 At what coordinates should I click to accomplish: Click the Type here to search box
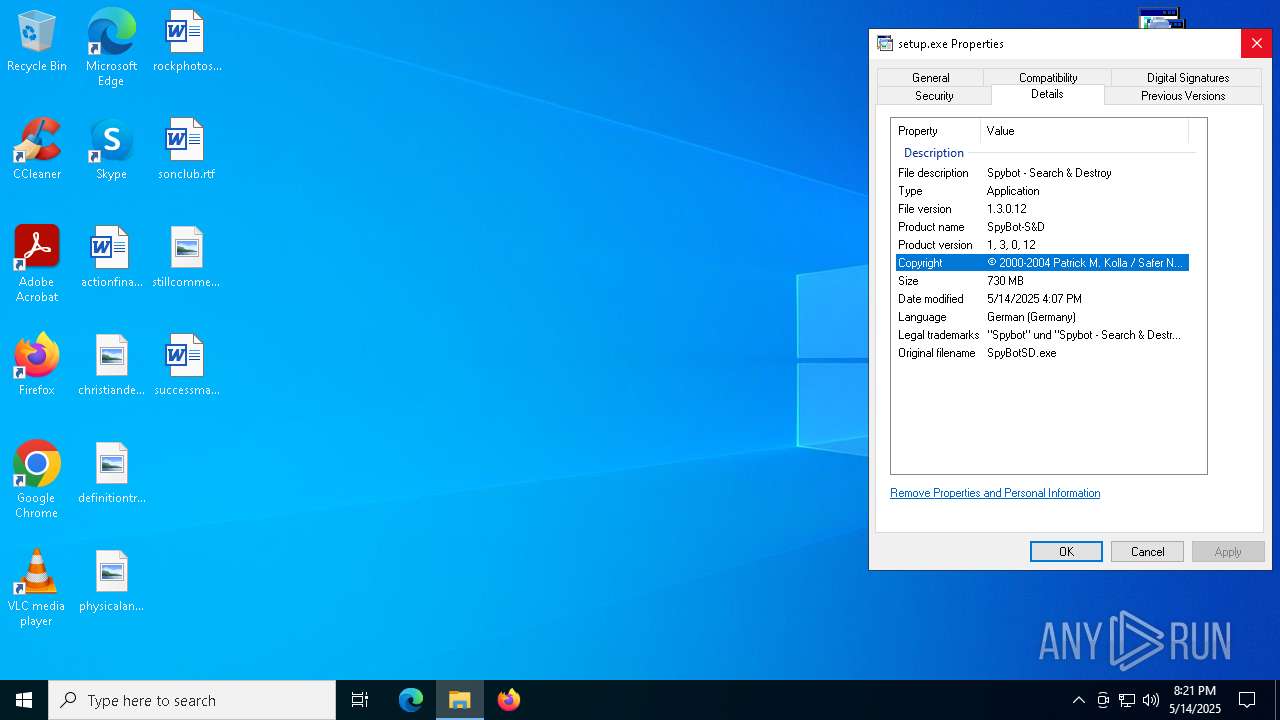192,700
